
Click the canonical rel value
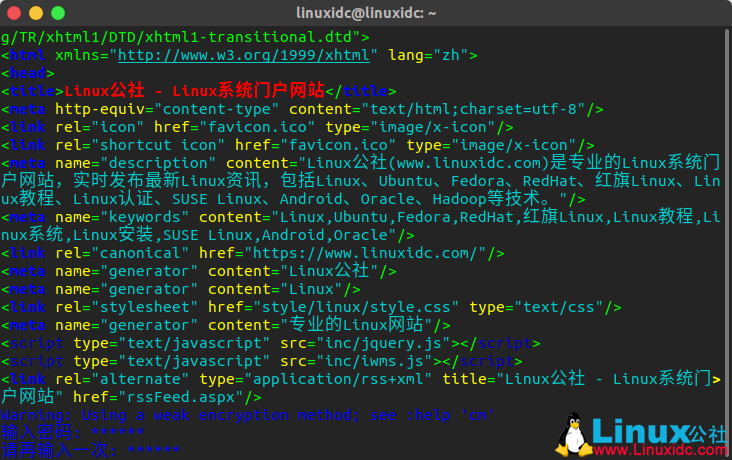click(x=140, y=253)
